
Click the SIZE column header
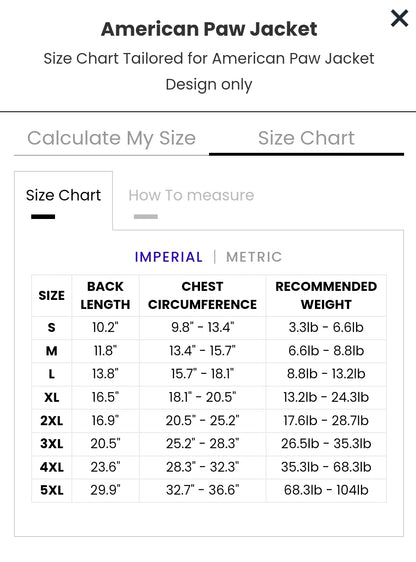point(52,296)
